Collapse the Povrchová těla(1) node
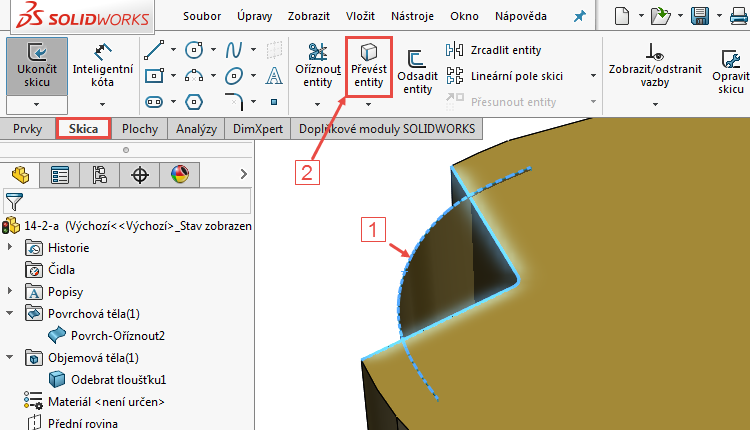The width and height of the screenshot is (750, 430). click(x=10, y=313)
